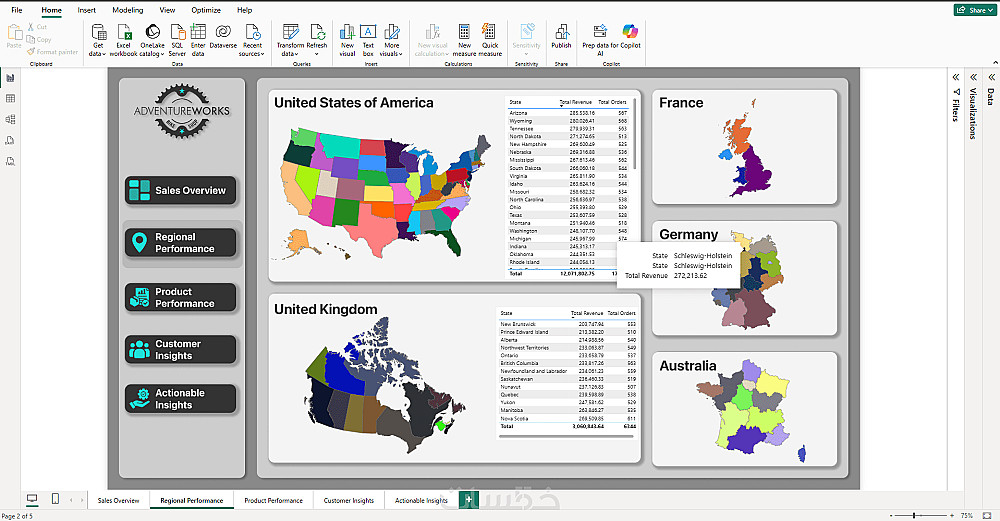Add a Text box
1000x521 pixels.
pyautogui.click(x=368, y=40)
